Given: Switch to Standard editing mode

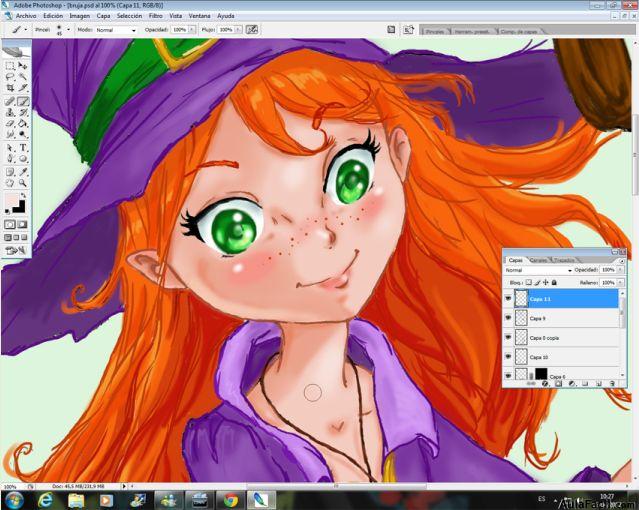Looking at the screenshot, I should point(10,225).
